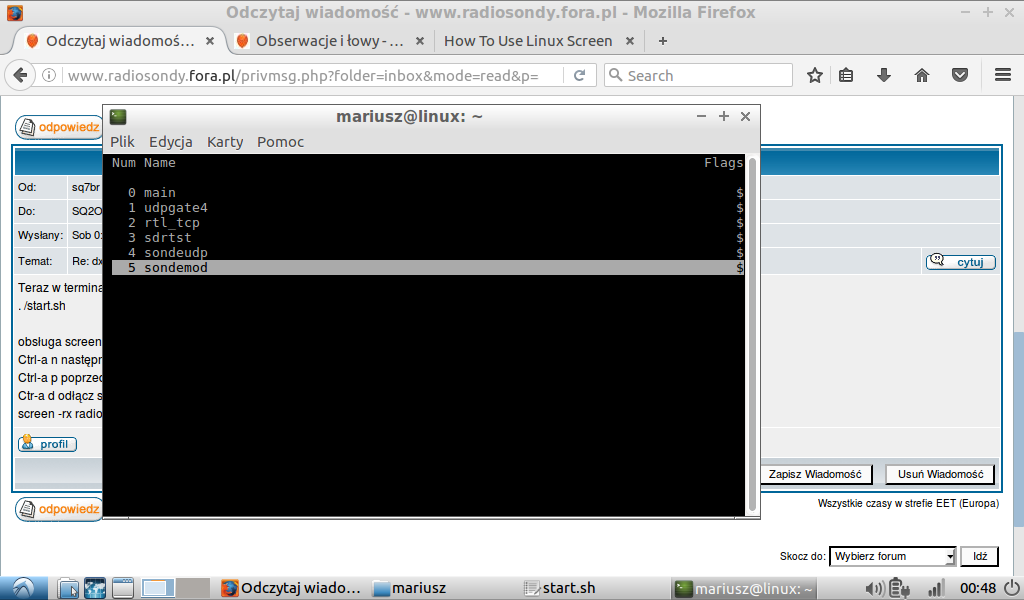Select screen window '1 udpgate4'
This screenshot has width=1024, height=600.
[x=428, y=208]
